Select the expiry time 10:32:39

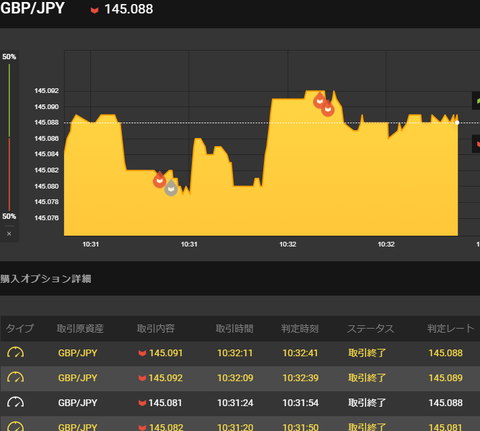(x=300, y=378)
